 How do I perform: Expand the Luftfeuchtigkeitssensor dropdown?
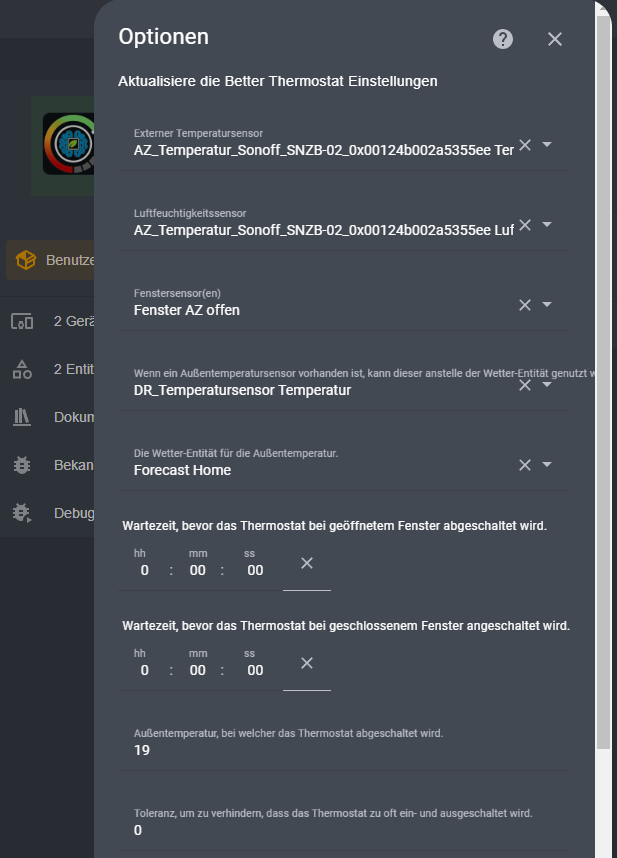point(547,225)
